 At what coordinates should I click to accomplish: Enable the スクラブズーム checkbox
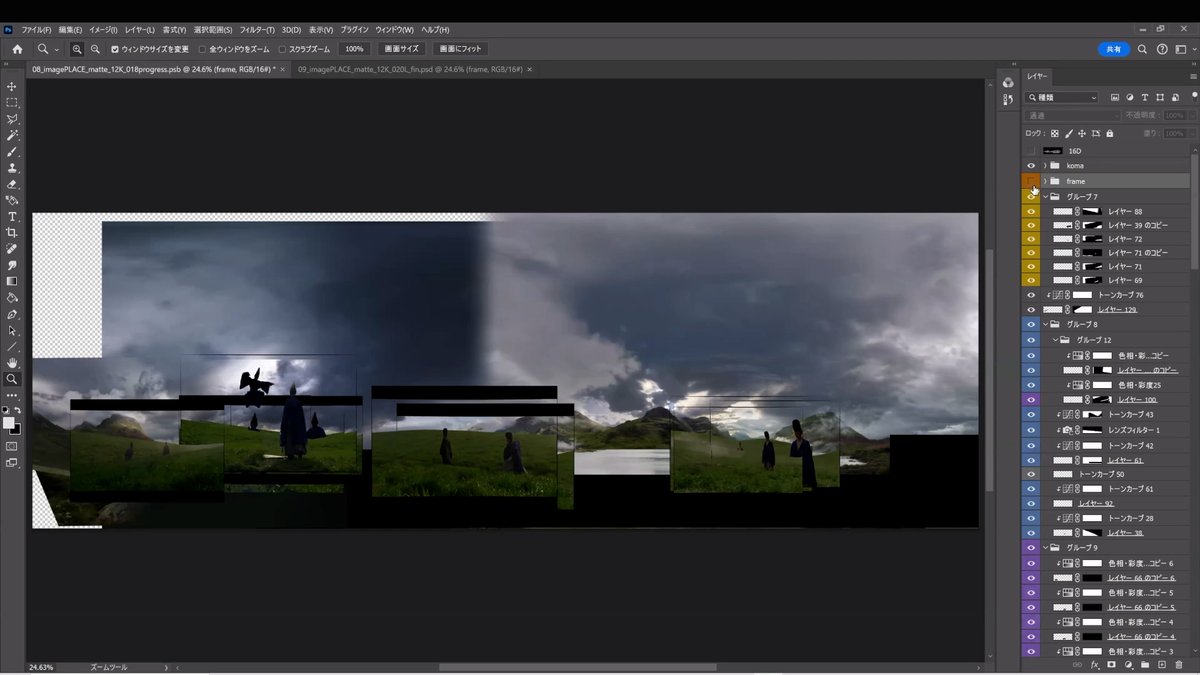282,49
